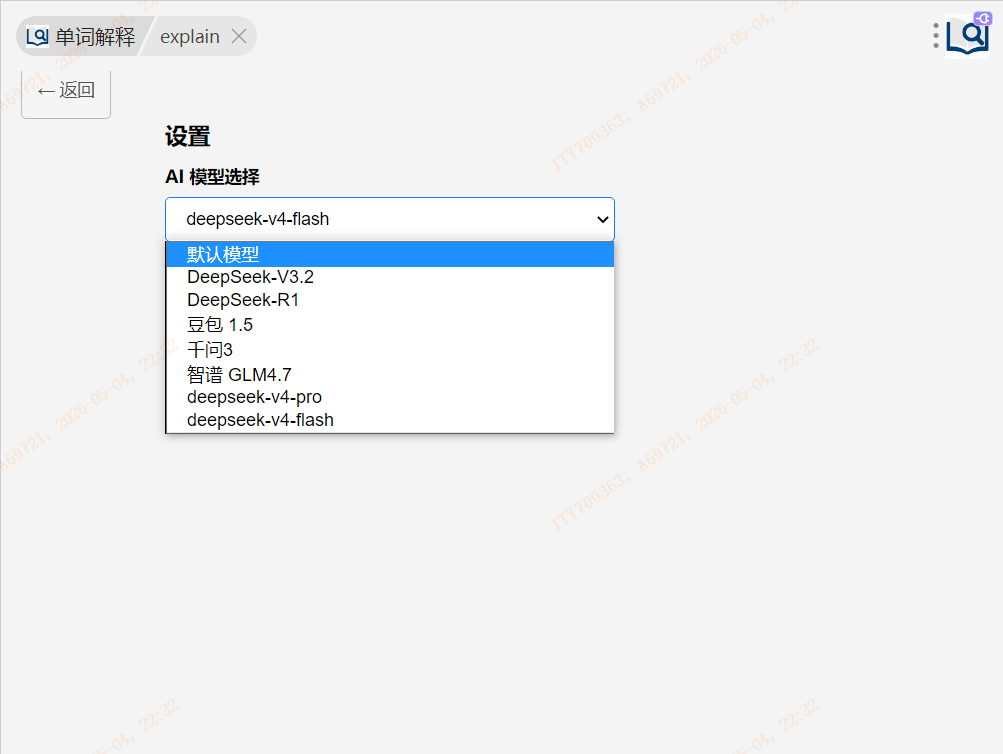Click the book-search icon in 单词解释 tab
Image resolution: width=1003 pixels, height=754 pixels.
[x=37, y=36]
